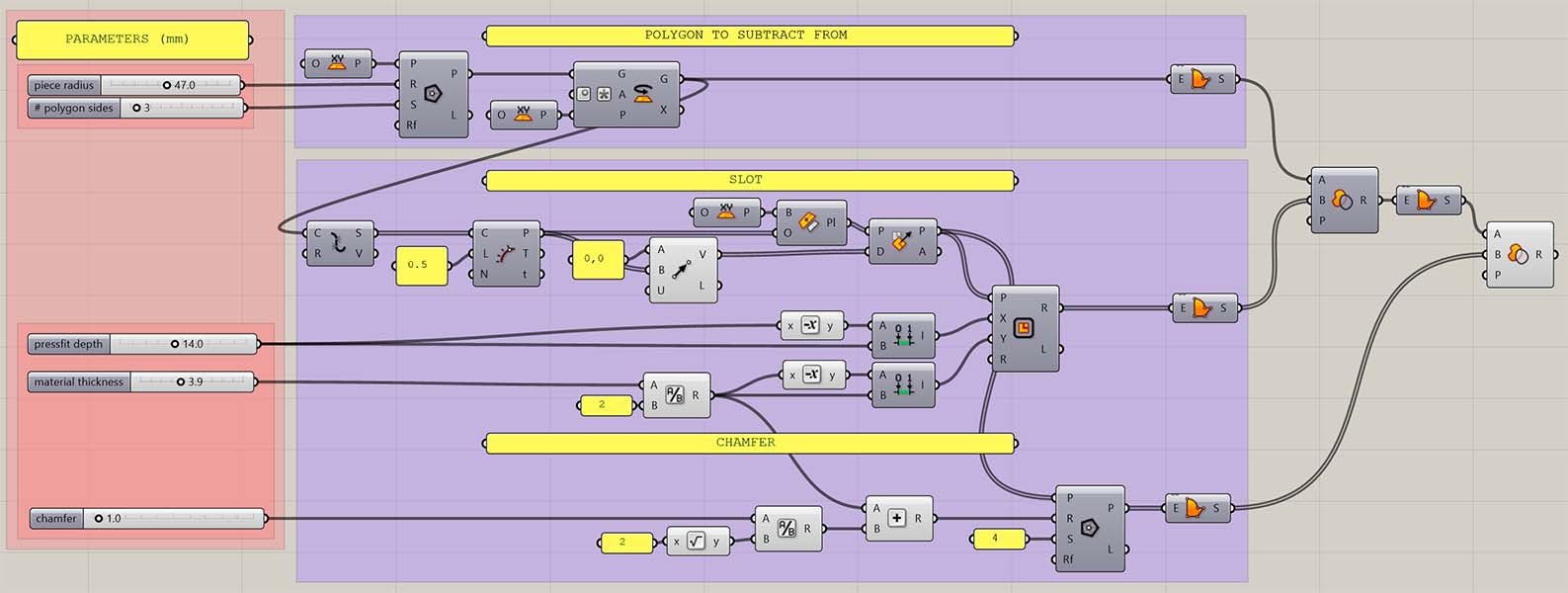1568x593 pixels.
Task: Select the Addition component in CHAMFER group
Action: [898, 519]
